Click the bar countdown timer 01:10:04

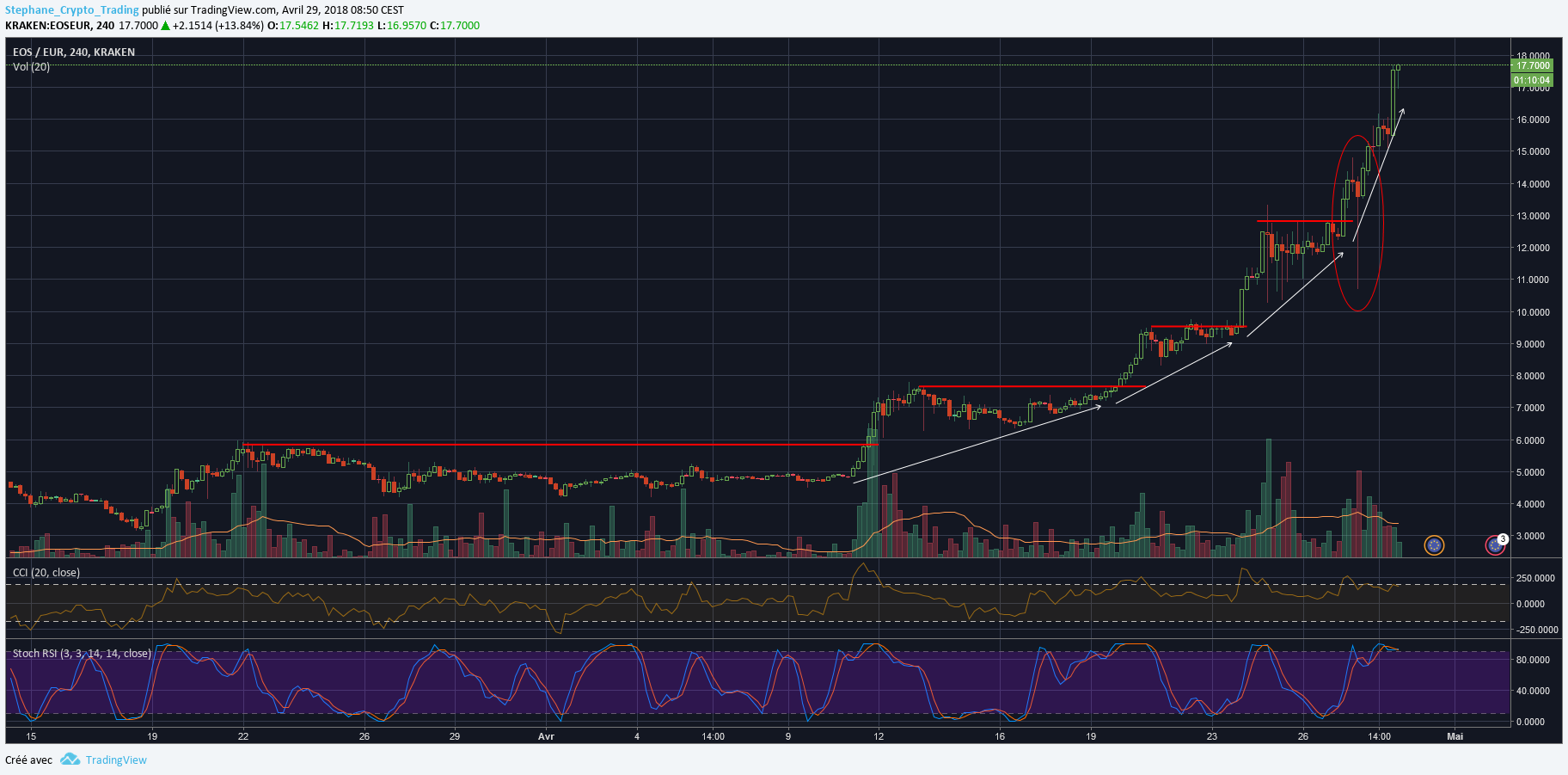[1532, 80]
